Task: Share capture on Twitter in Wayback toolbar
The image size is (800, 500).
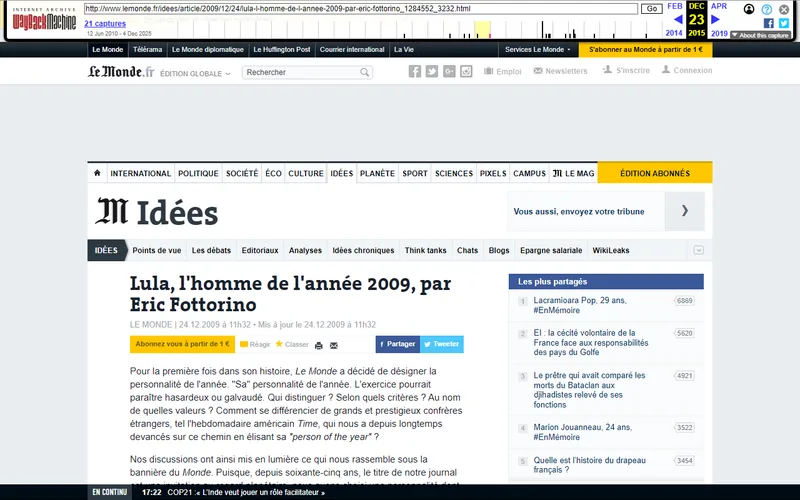Action: [784, 23]
